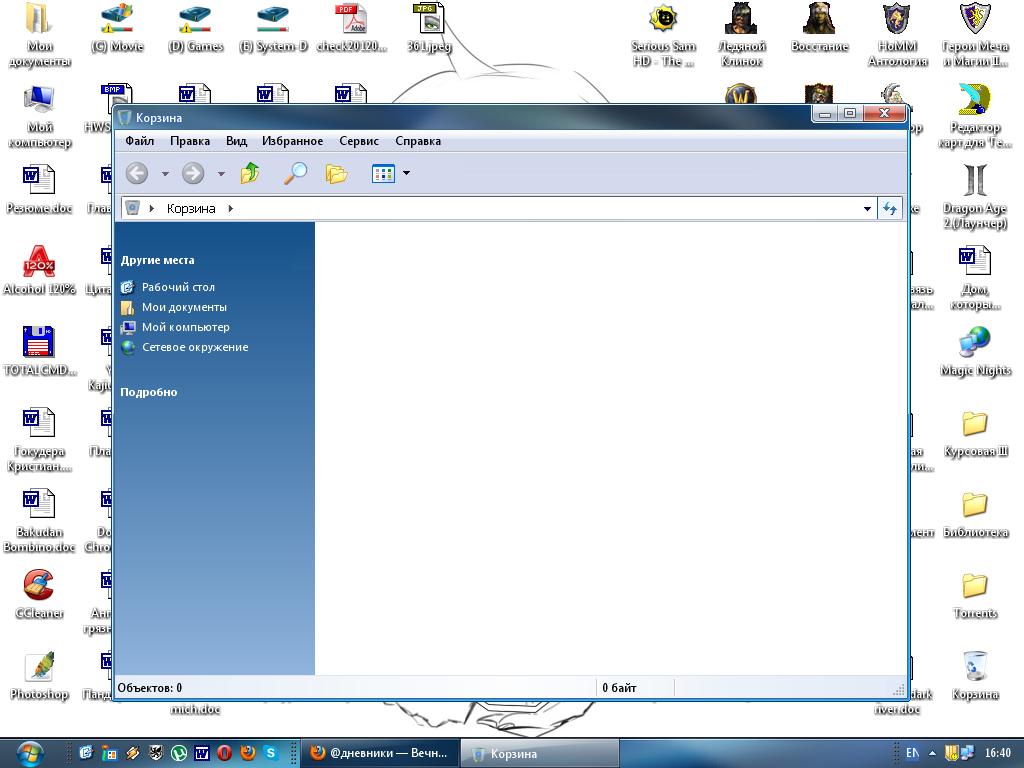The height and width of the screenshot is (768, 1024).
Task: Click the uTorrent quick launch icon
Action: (x=179, y=753)
